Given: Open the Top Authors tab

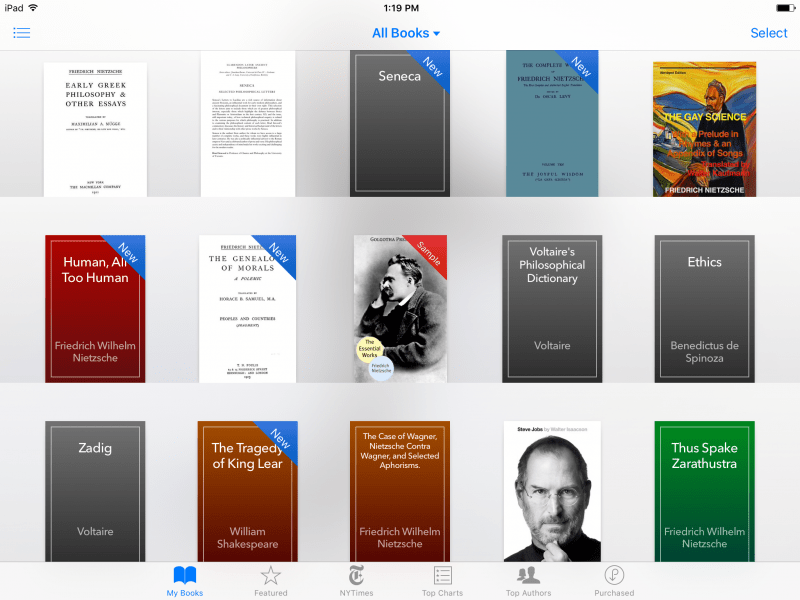Looking at the screenshot, I should click(529, 581).
